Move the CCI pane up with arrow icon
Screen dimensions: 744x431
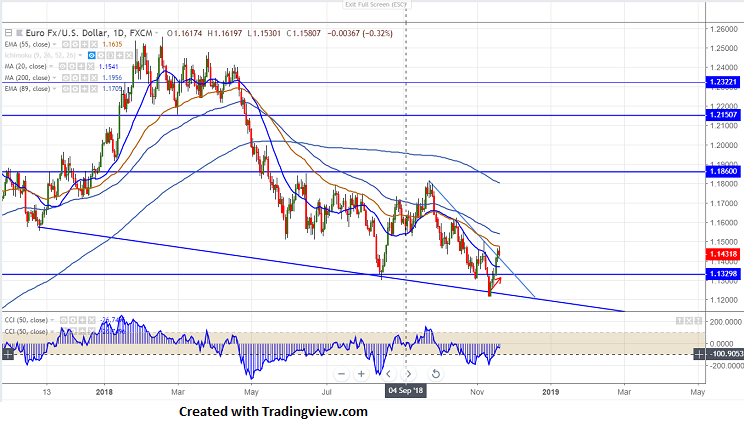click(679, 321)
